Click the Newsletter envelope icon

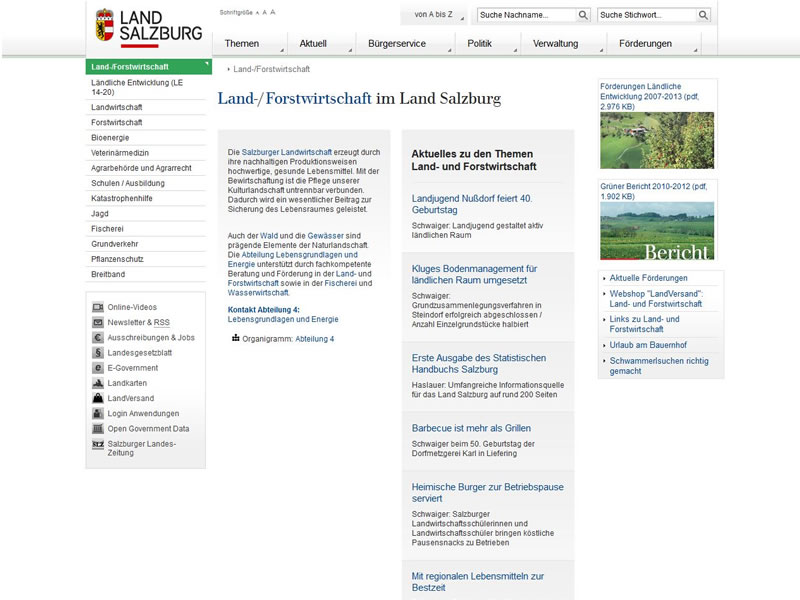coord(98,322)
